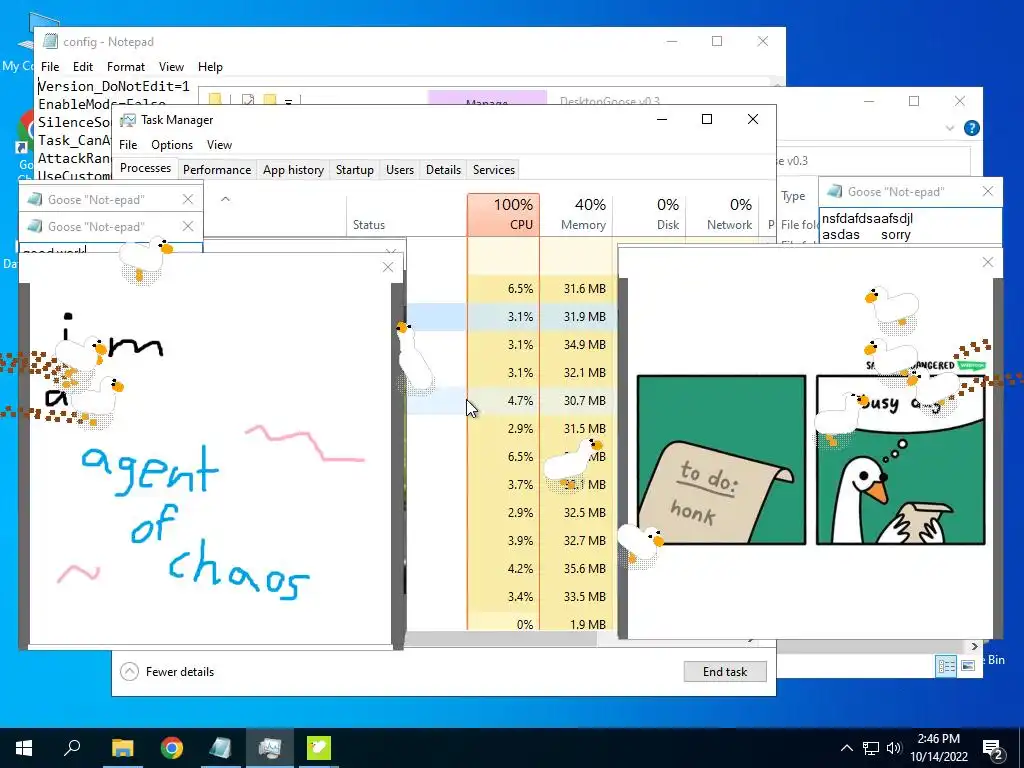Image resolution: width=1024 pixels, height=768 pixels.
Task: Click the Task Manager title bar icon
Action: 128,120
